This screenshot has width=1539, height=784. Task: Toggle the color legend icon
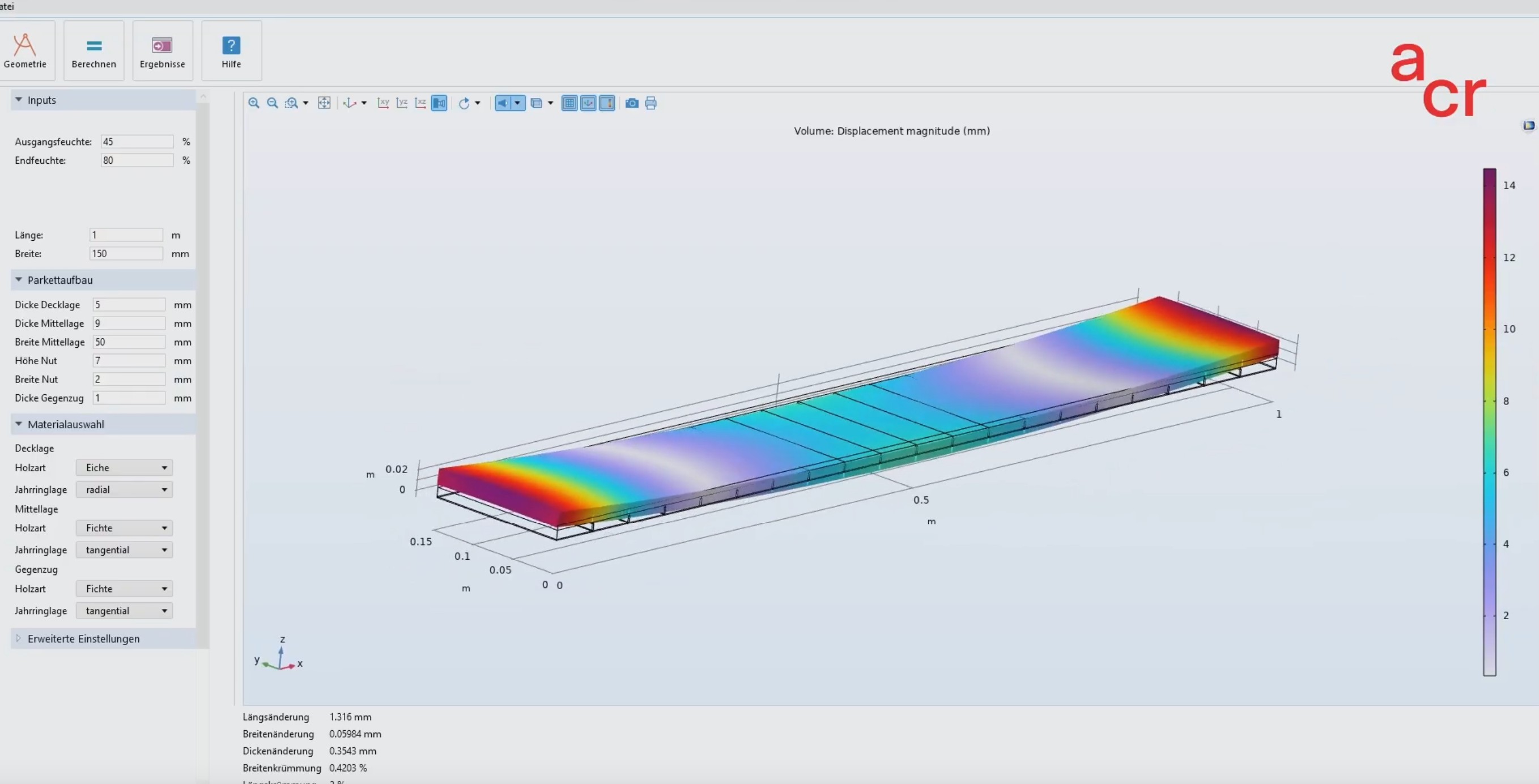(607, 103)
